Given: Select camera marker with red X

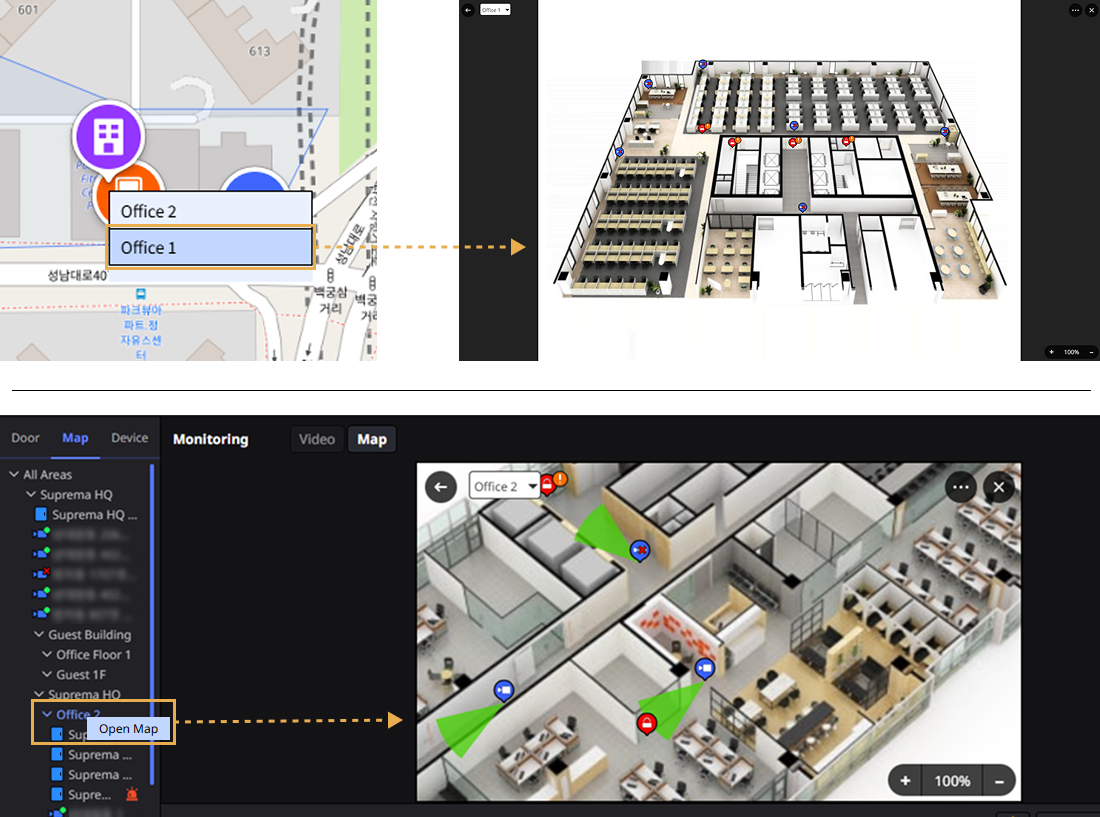Looking at the screenshot, I should (640, 550).
